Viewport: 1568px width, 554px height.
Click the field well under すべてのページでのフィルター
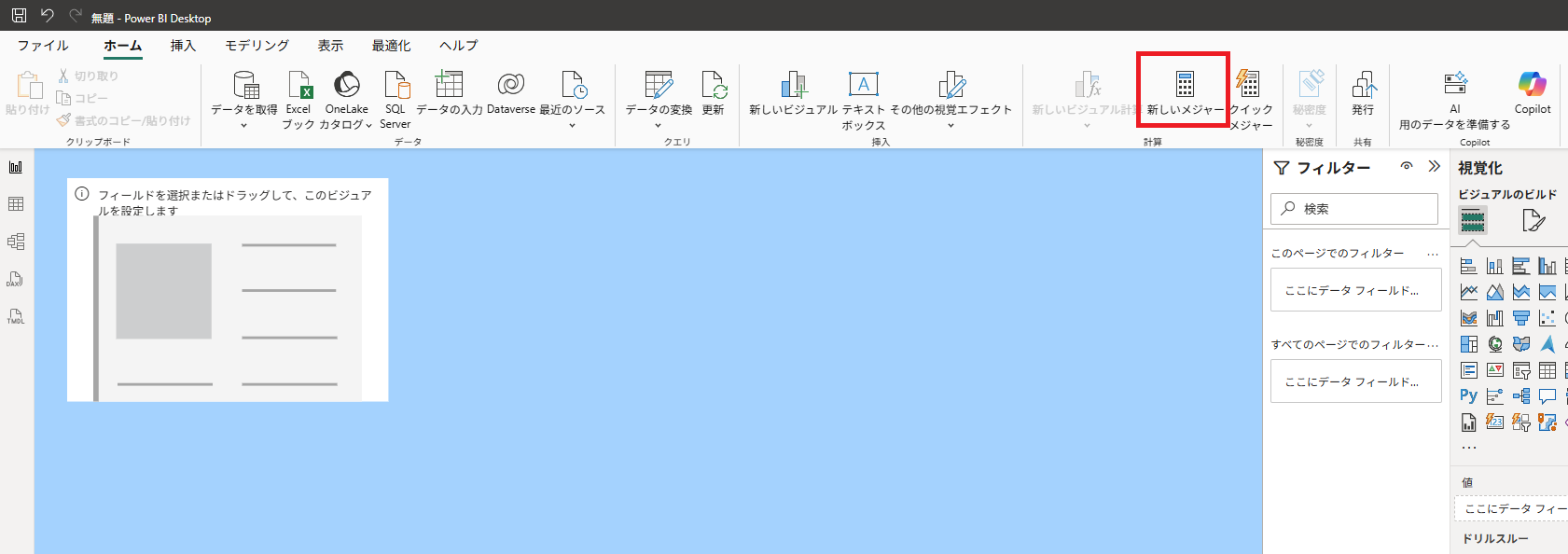[1356, 381]
